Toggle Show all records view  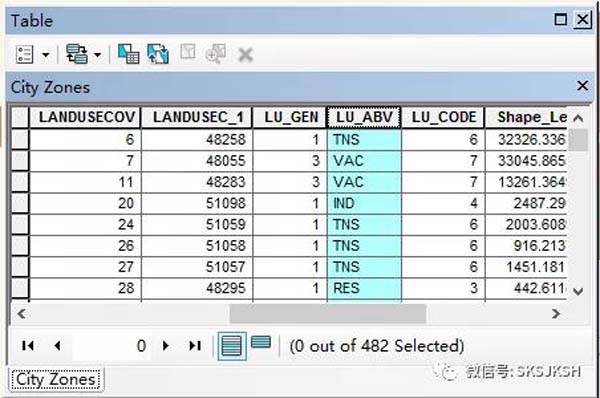[232, 346]
